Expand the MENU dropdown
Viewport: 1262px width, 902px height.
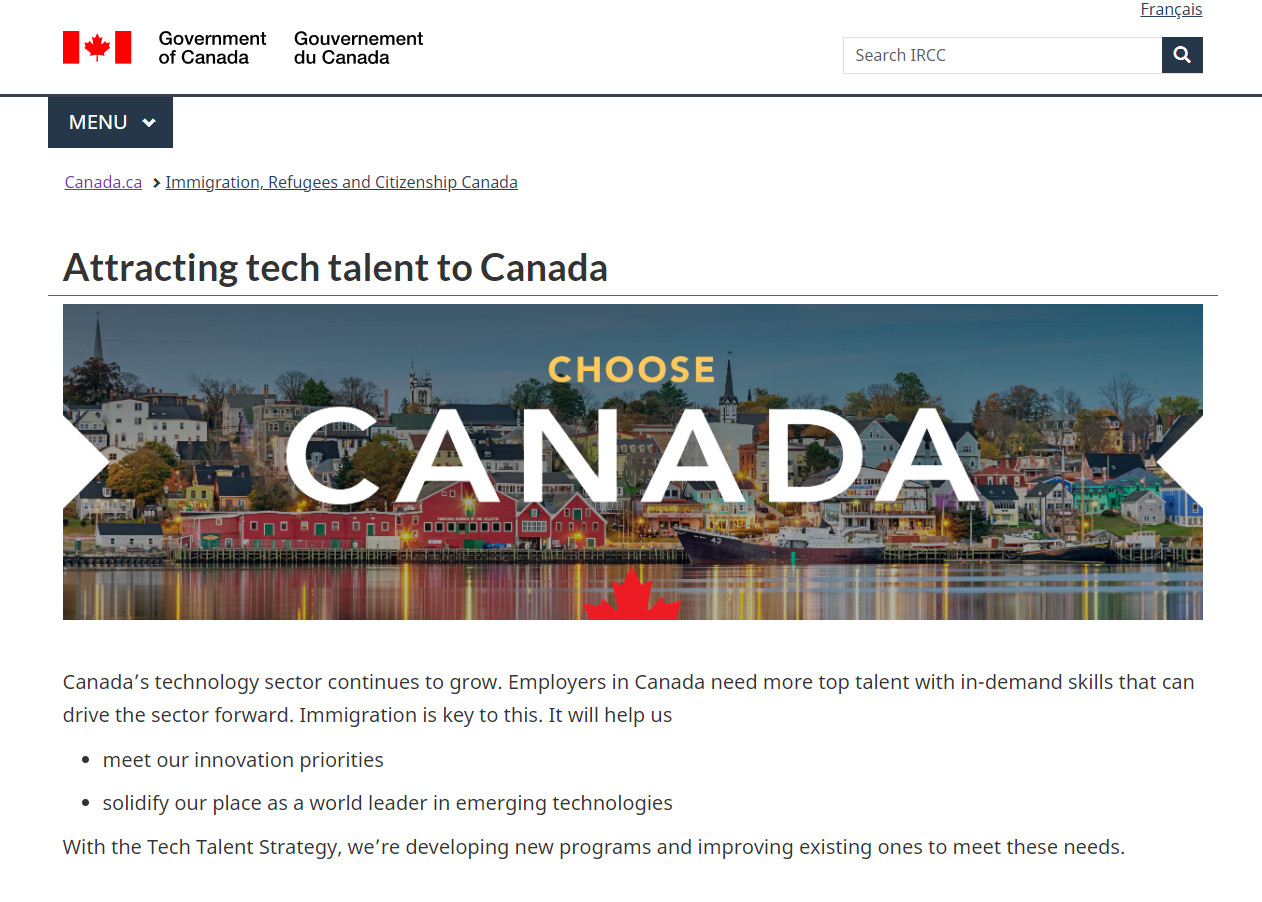pos(110,122)
